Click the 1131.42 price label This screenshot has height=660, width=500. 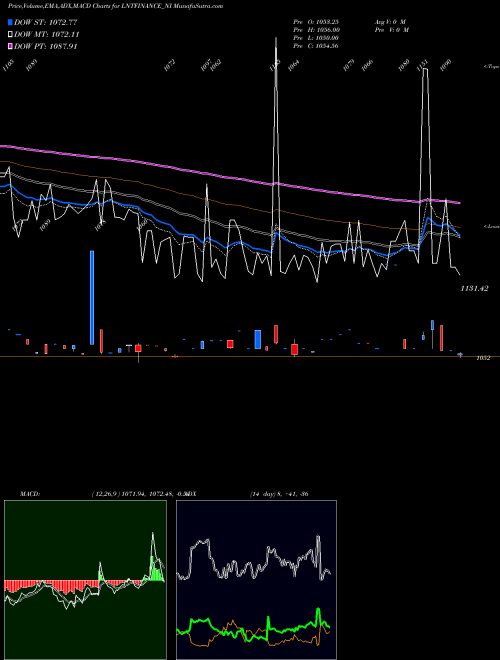pos(474,288)
